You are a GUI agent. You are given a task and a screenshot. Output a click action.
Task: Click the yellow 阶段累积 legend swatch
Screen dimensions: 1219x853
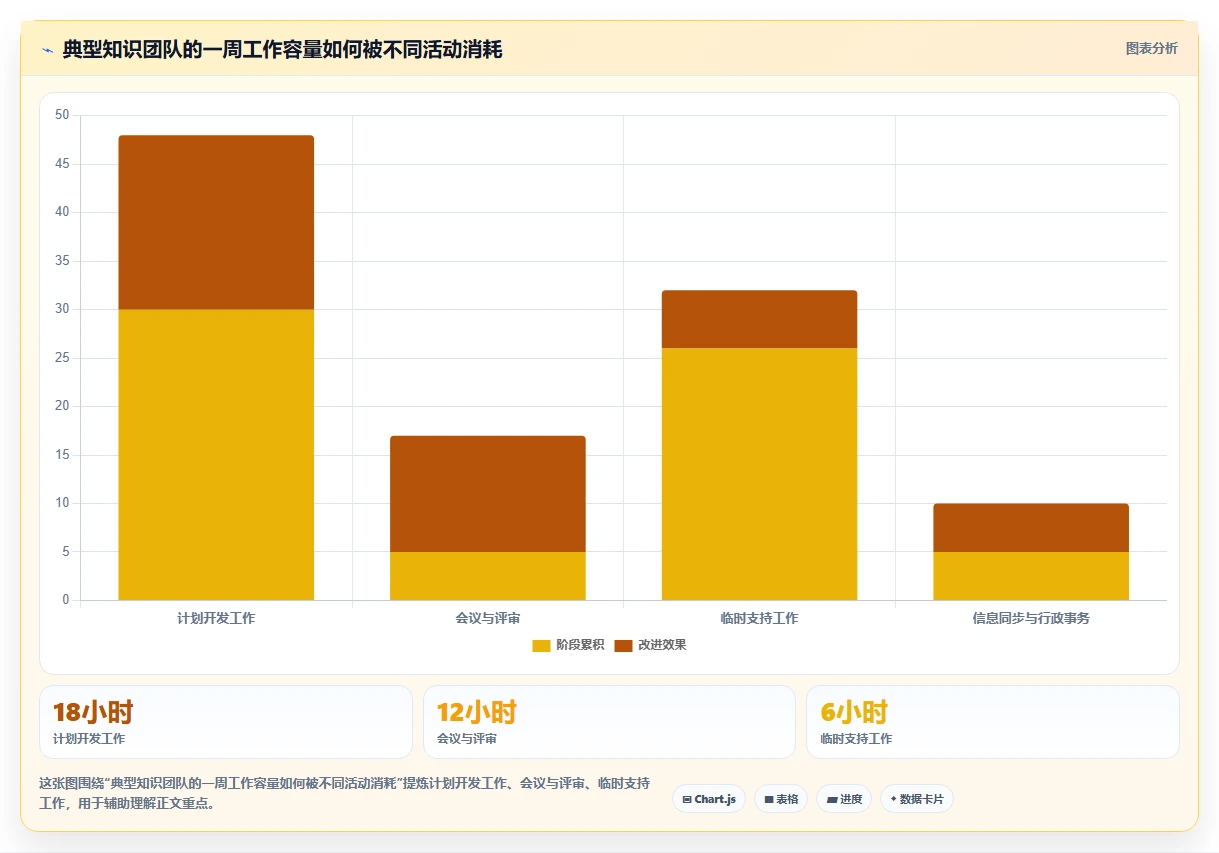[541, 645]
